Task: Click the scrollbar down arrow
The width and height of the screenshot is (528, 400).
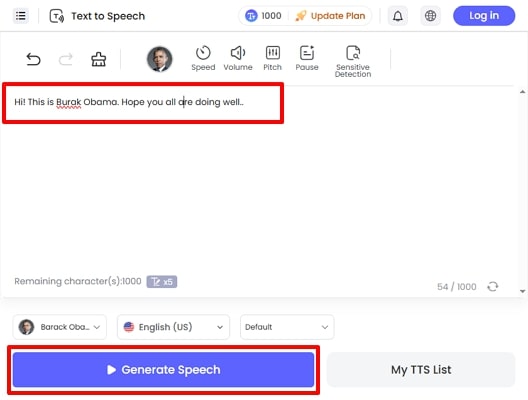Action: pos(522,291)
